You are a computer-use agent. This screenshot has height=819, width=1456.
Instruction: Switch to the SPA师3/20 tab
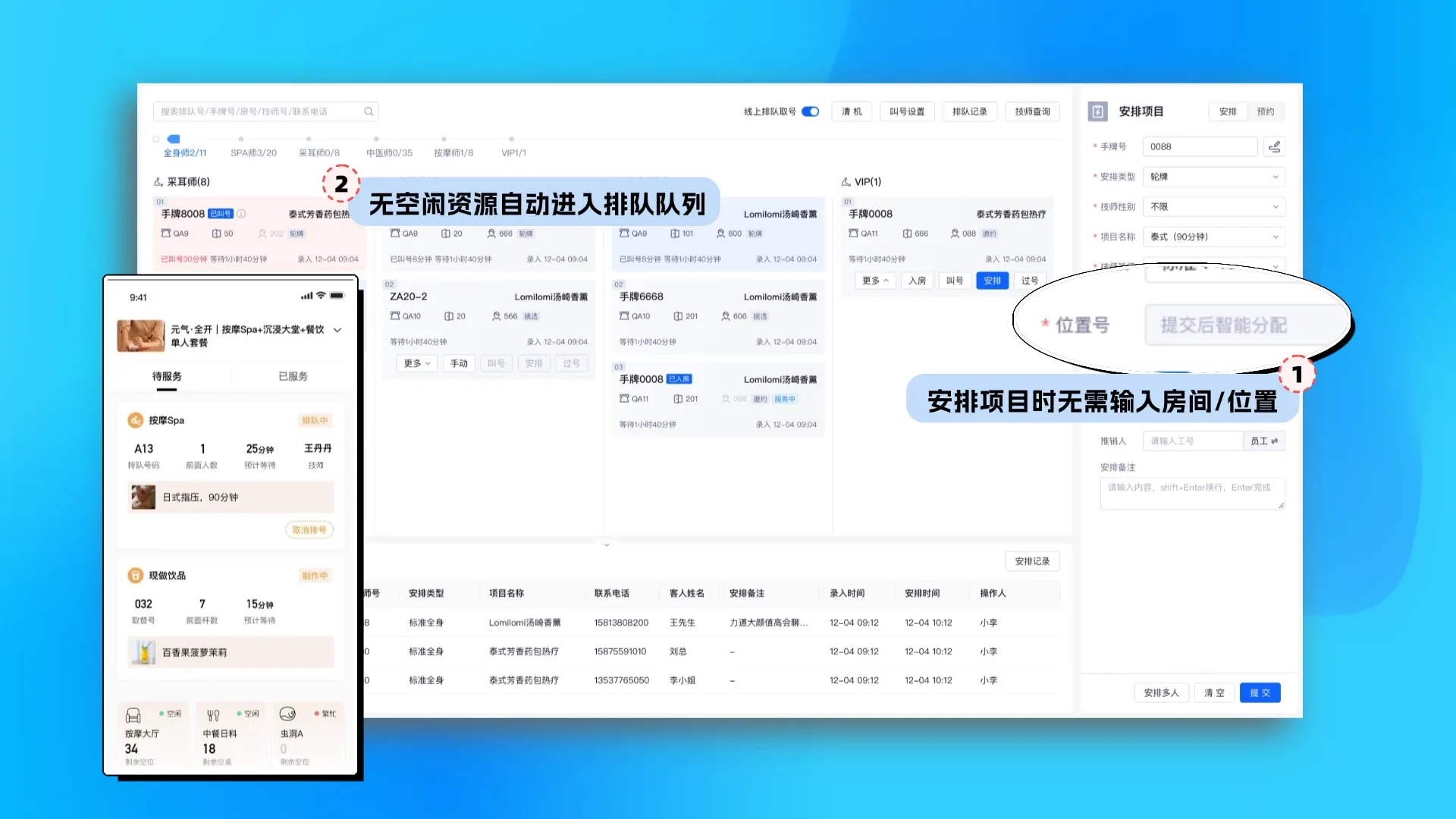pyautogui.click(x=254, y=152)
